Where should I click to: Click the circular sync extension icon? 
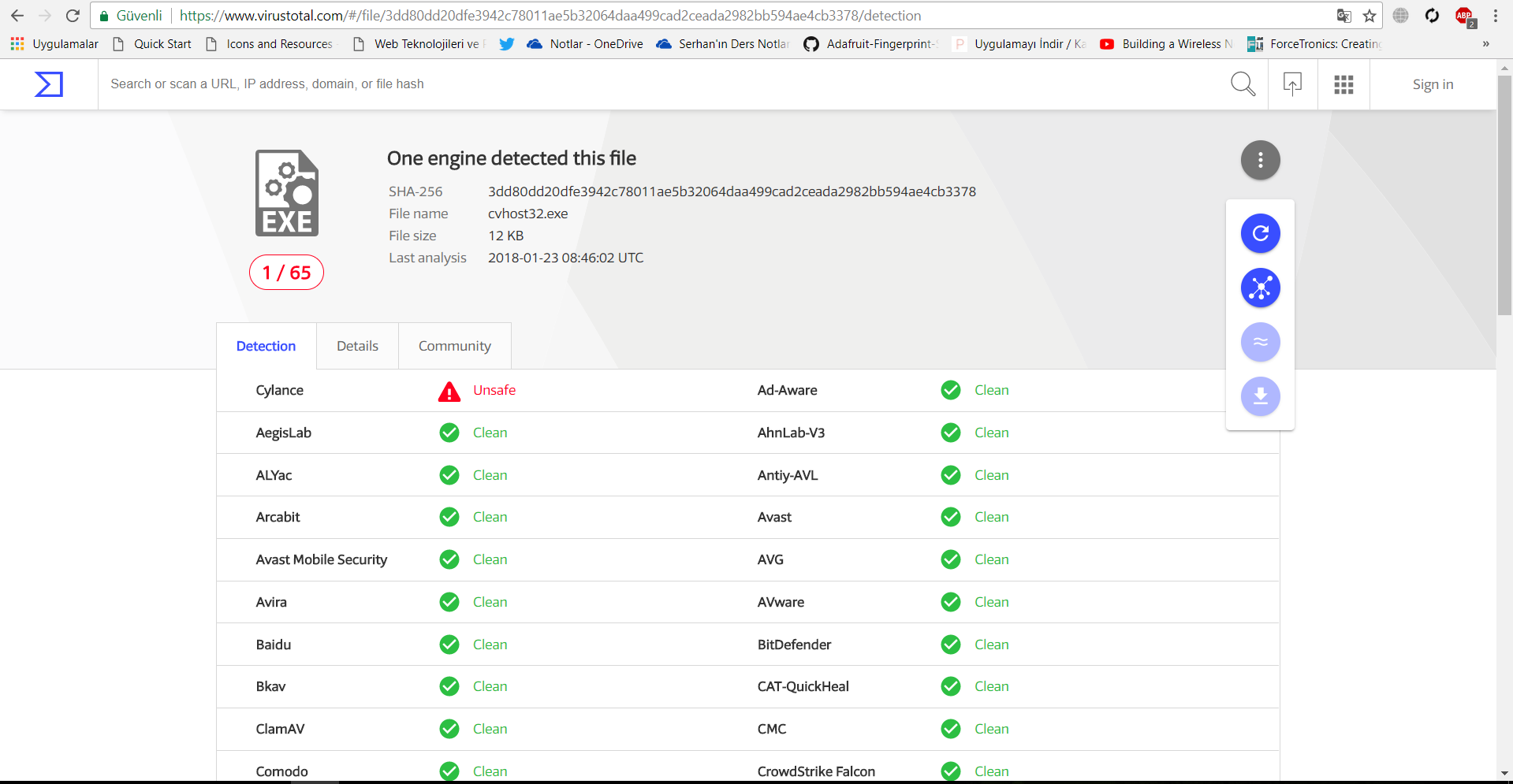click(1433, 16)
